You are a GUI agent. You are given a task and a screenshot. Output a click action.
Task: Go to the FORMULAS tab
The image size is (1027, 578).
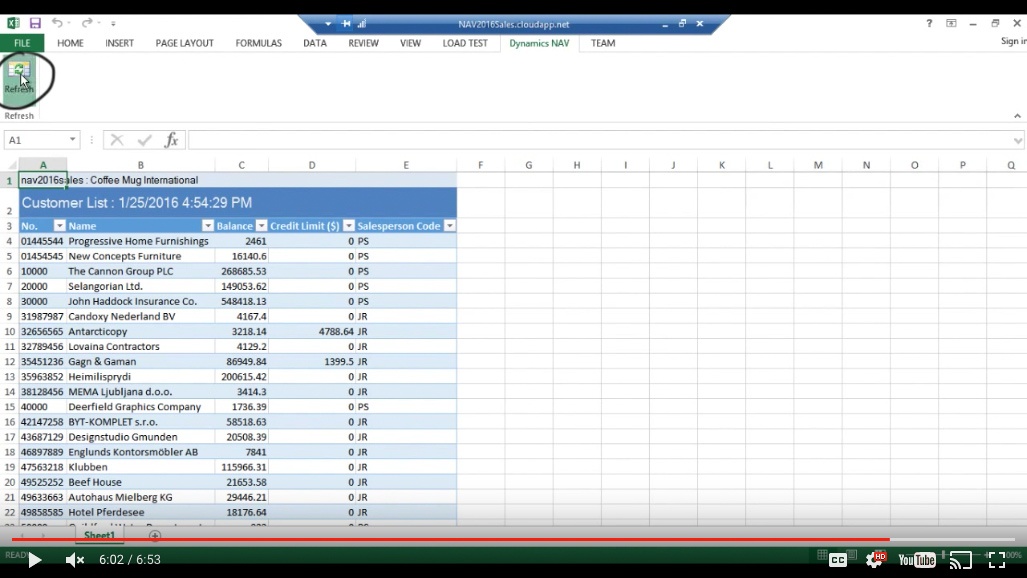(259, 43)
